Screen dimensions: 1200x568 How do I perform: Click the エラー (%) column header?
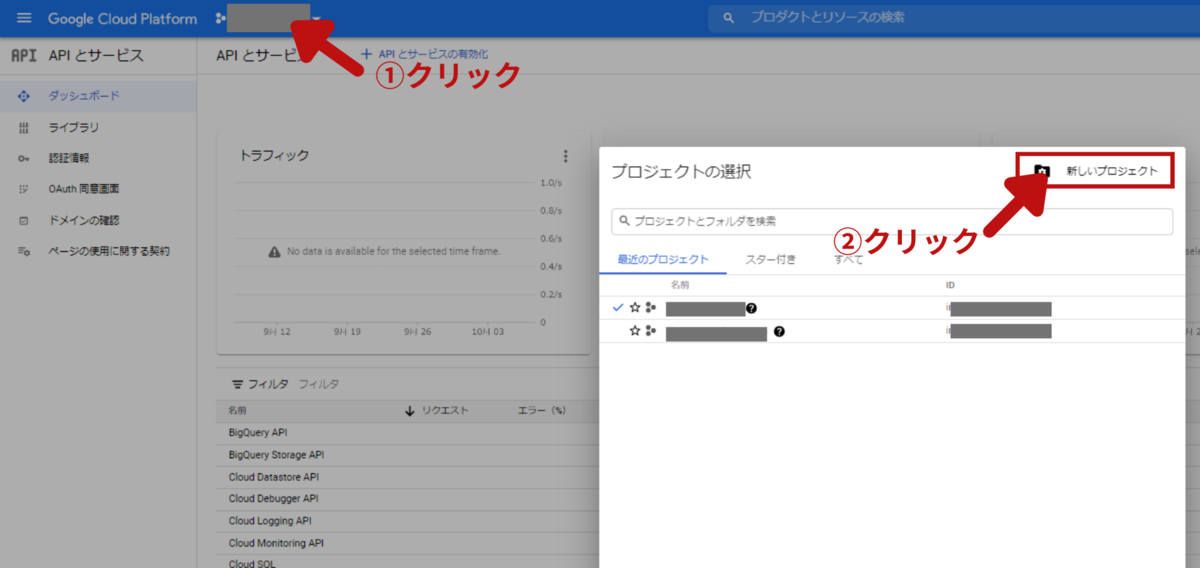tap(541, 411)
